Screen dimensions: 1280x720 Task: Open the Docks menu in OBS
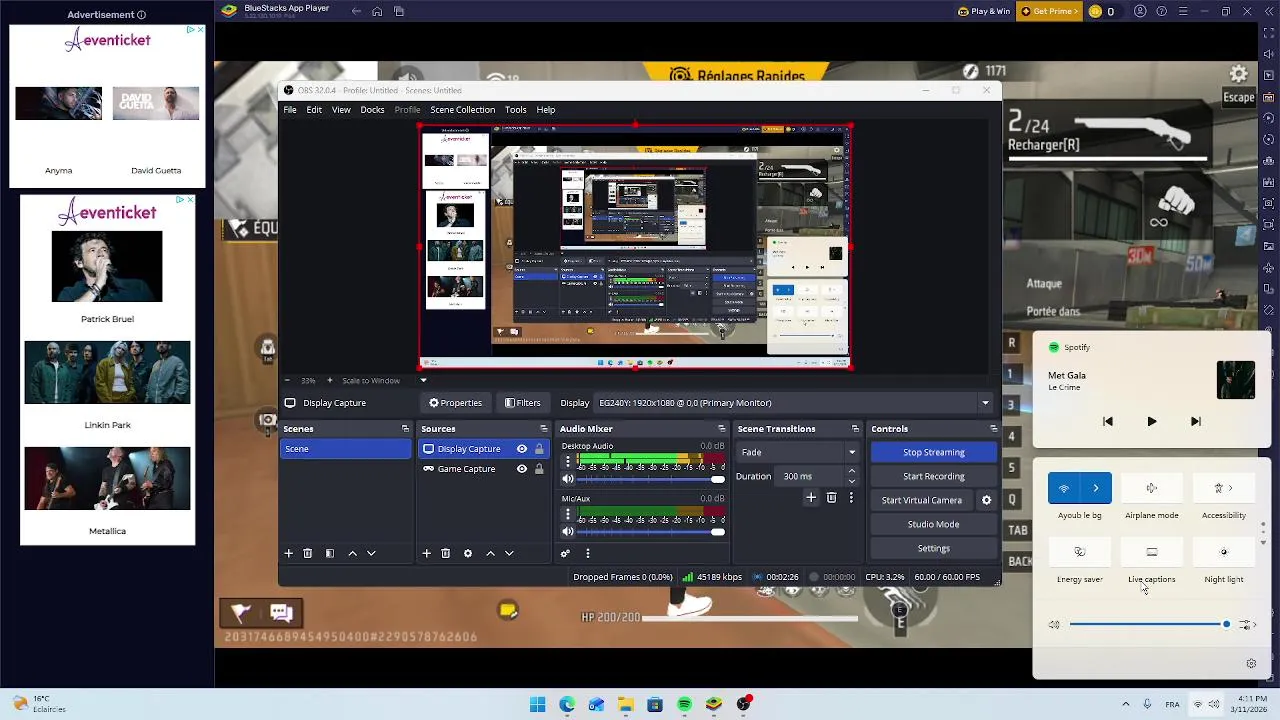(x=372, y=110)
